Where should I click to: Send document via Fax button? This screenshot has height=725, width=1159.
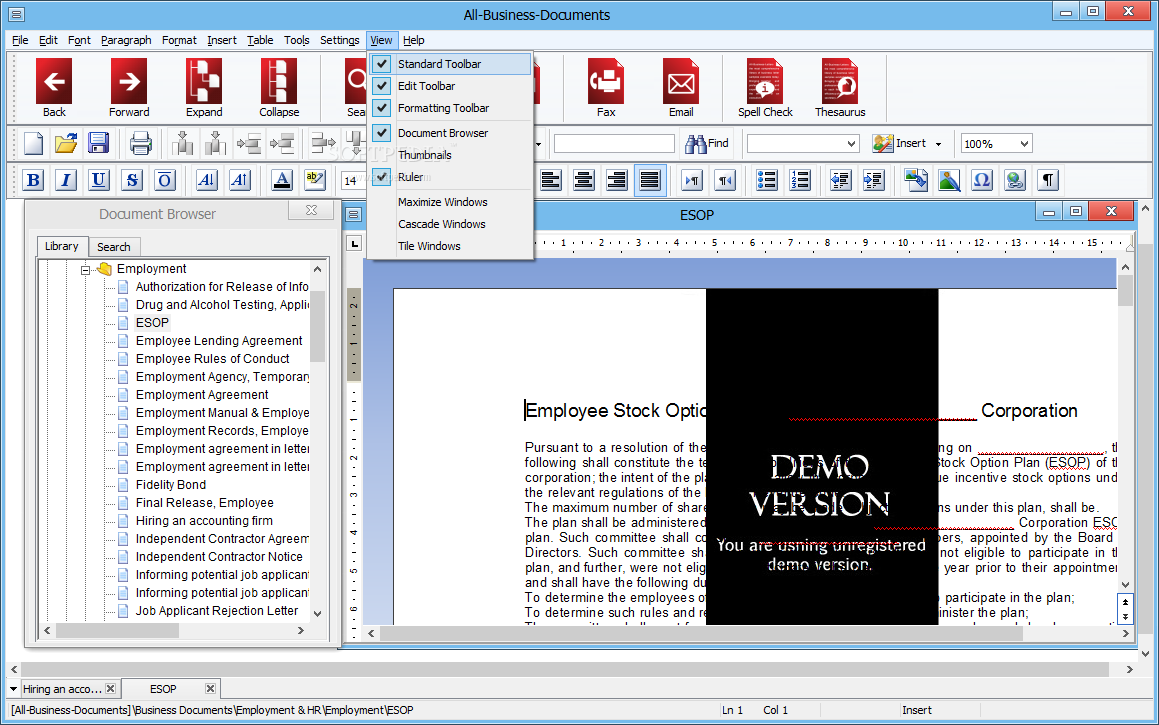tap(606, 88)
